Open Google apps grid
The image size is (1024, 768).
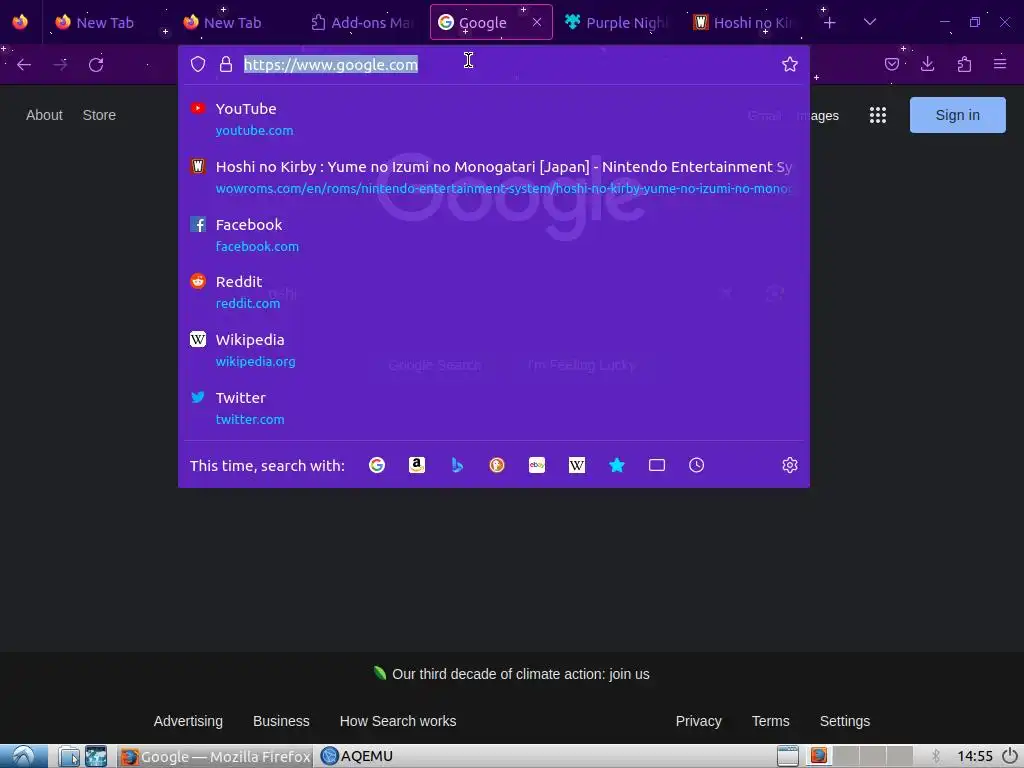878,115
